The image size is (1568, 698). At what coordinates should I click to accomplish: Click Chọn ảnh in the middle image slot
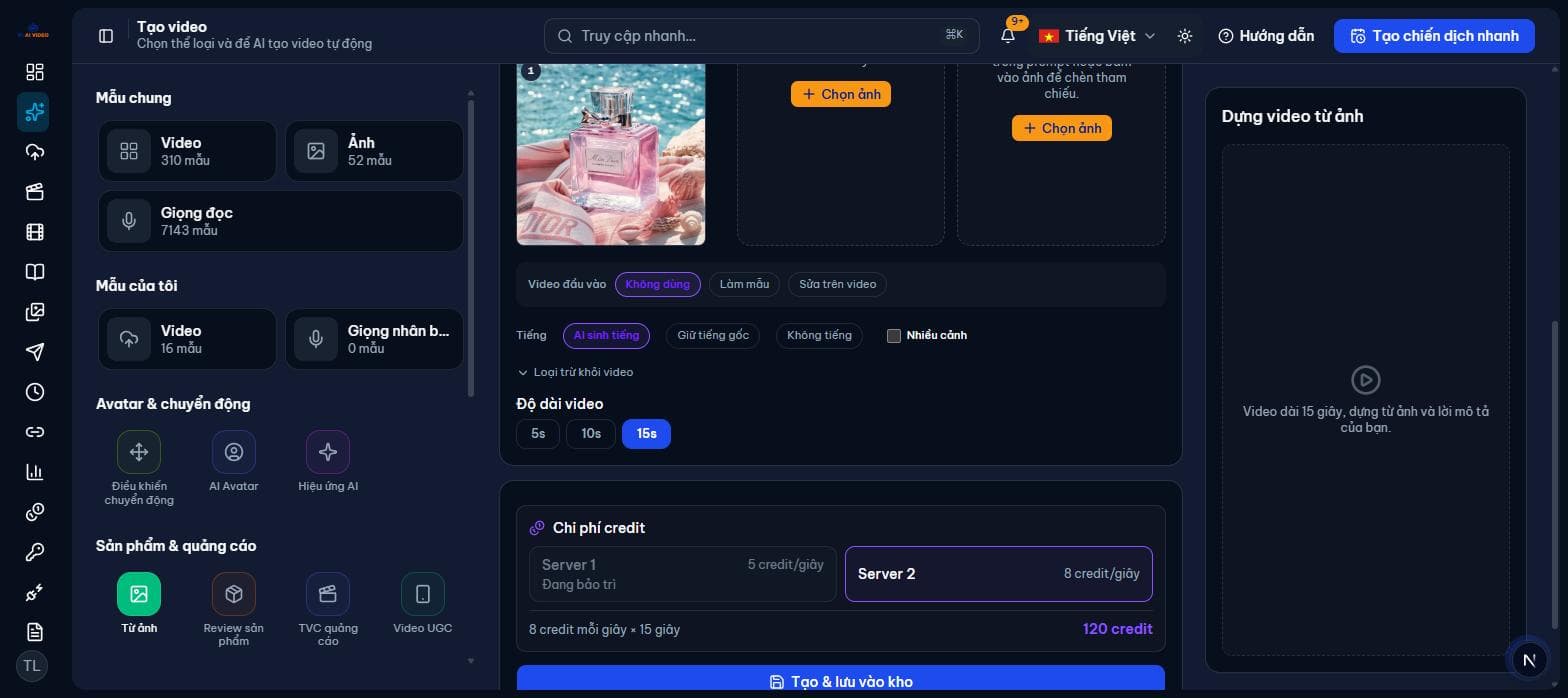(841, 94)
